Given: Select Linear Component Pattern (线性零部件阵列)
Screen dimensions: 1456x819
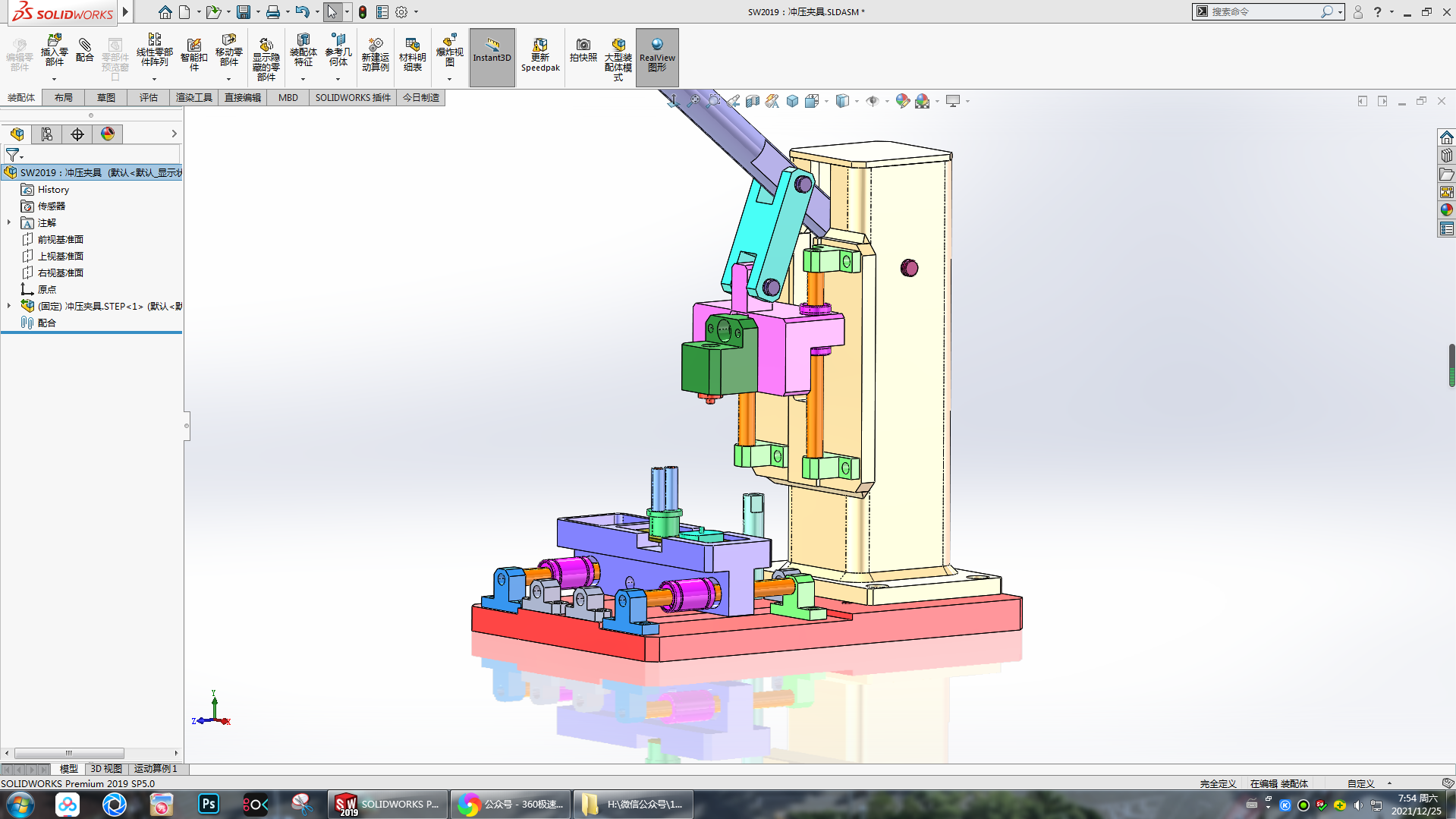Looking at the screenshot, I should (154, 50).
